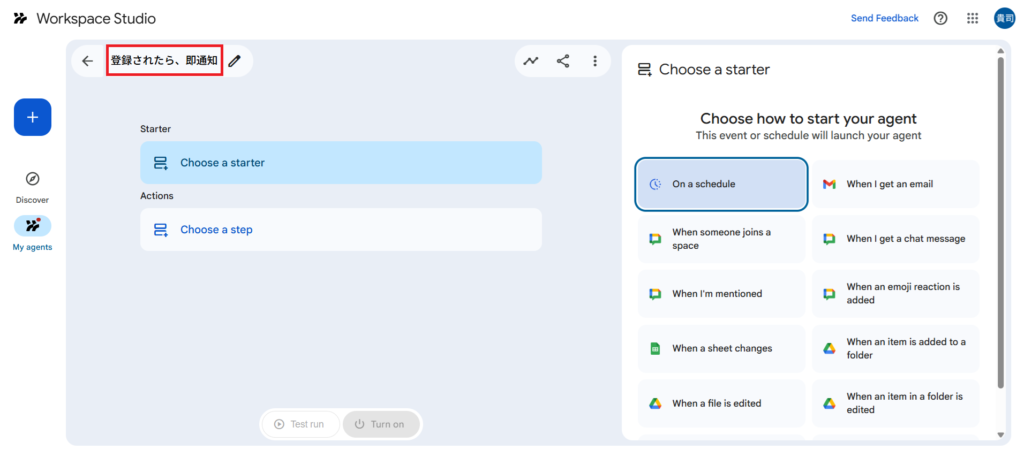The height and width of the screenshot is (458, 1024).
Task: Select the Choose a step action
Action: click(340, 229)
